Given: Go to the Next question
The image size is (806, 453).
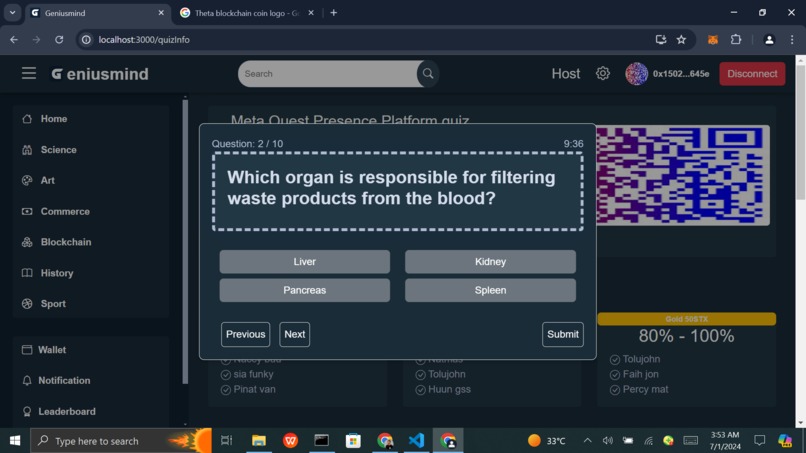Looking at the screenshot, I should (295, 334).
